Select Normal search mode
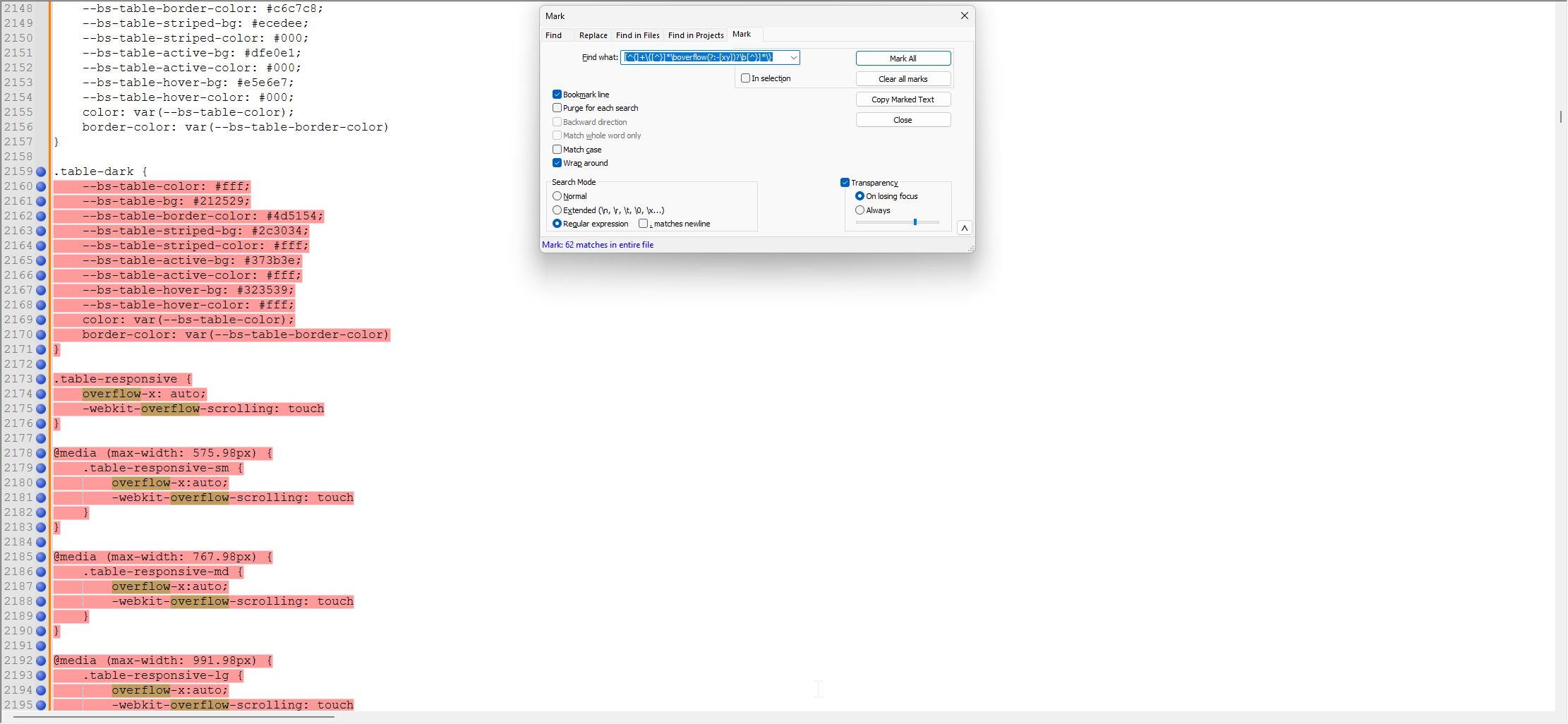Screen dimensions: 1568x724 (557, 196)
